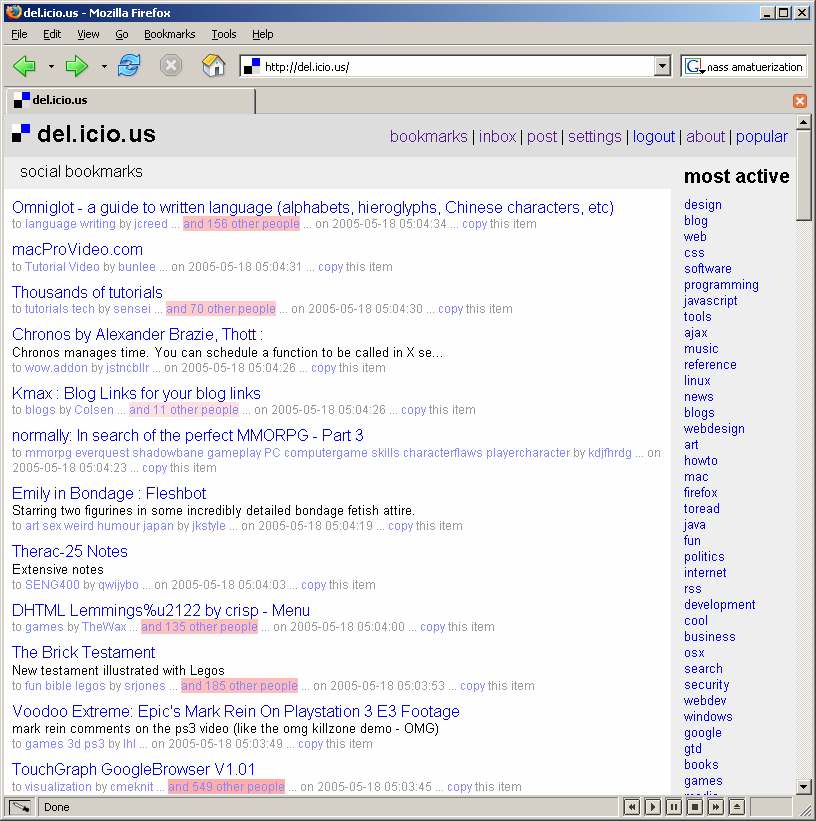Select the 'firefox' tag in most active
The width and height of the screenshot is (816, 821).
pos(700,493)
